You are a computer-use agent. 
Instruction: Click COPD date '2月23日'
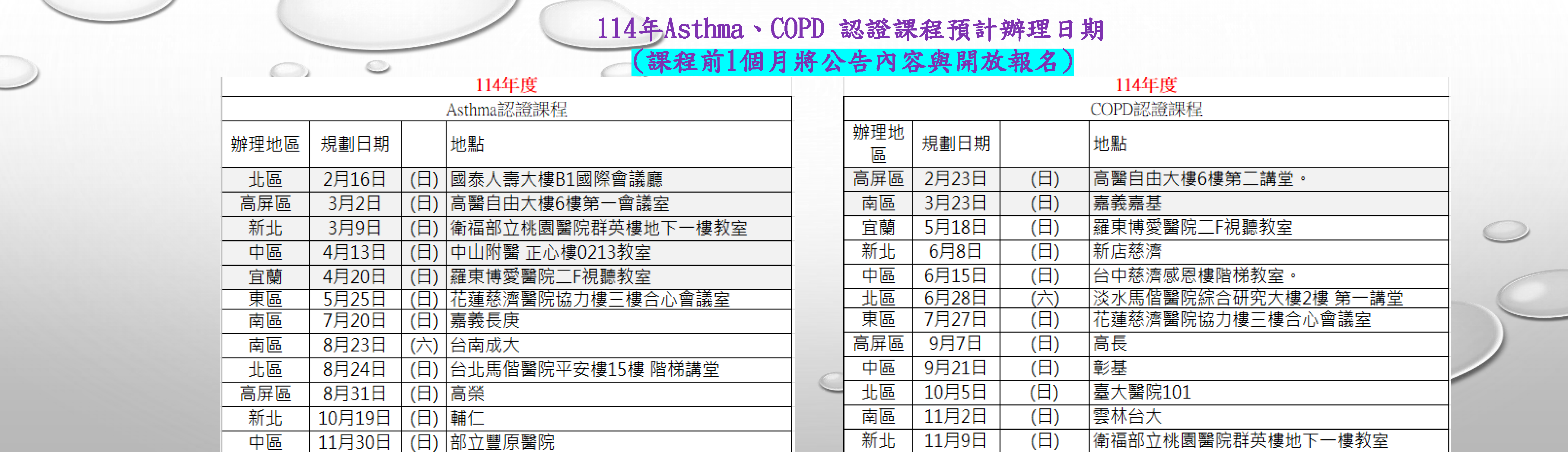[956, 178]
